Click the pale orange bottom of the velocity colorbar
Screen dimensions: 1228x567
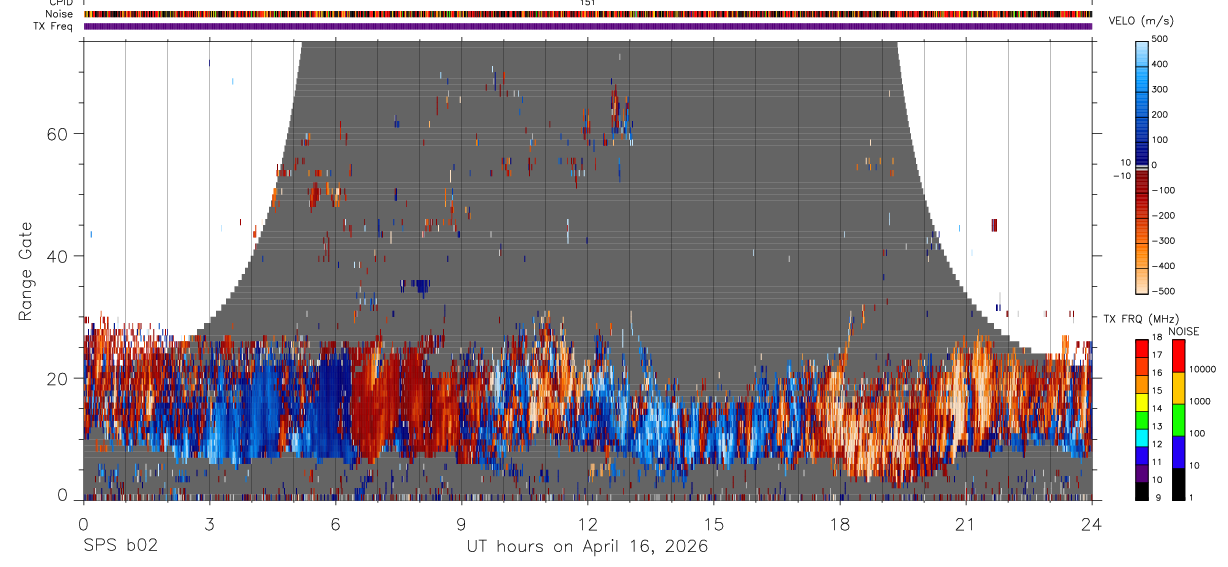point(1142,280)
